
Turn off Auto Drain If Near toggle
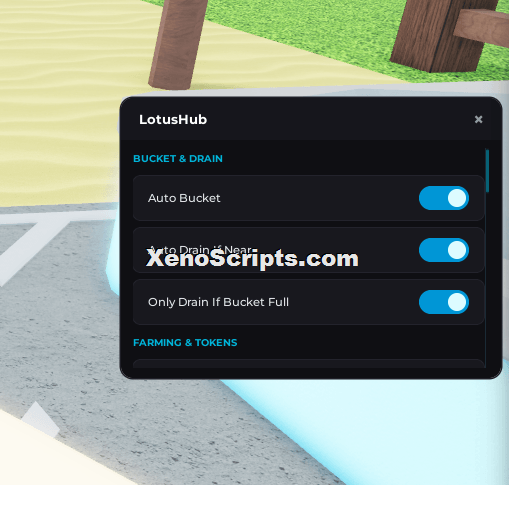click(444, 250)
